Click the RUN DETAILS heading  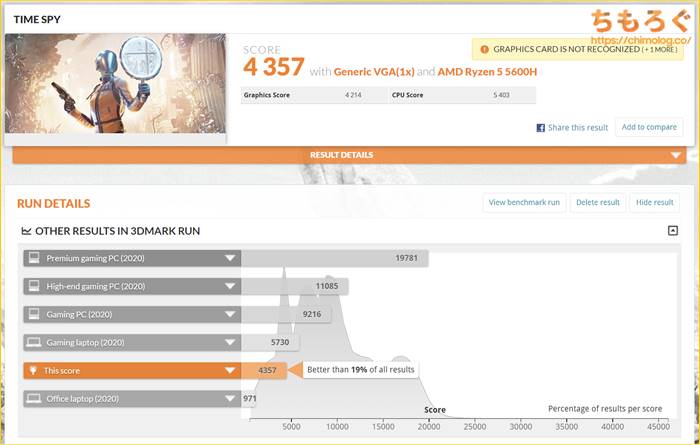point(54,204)
